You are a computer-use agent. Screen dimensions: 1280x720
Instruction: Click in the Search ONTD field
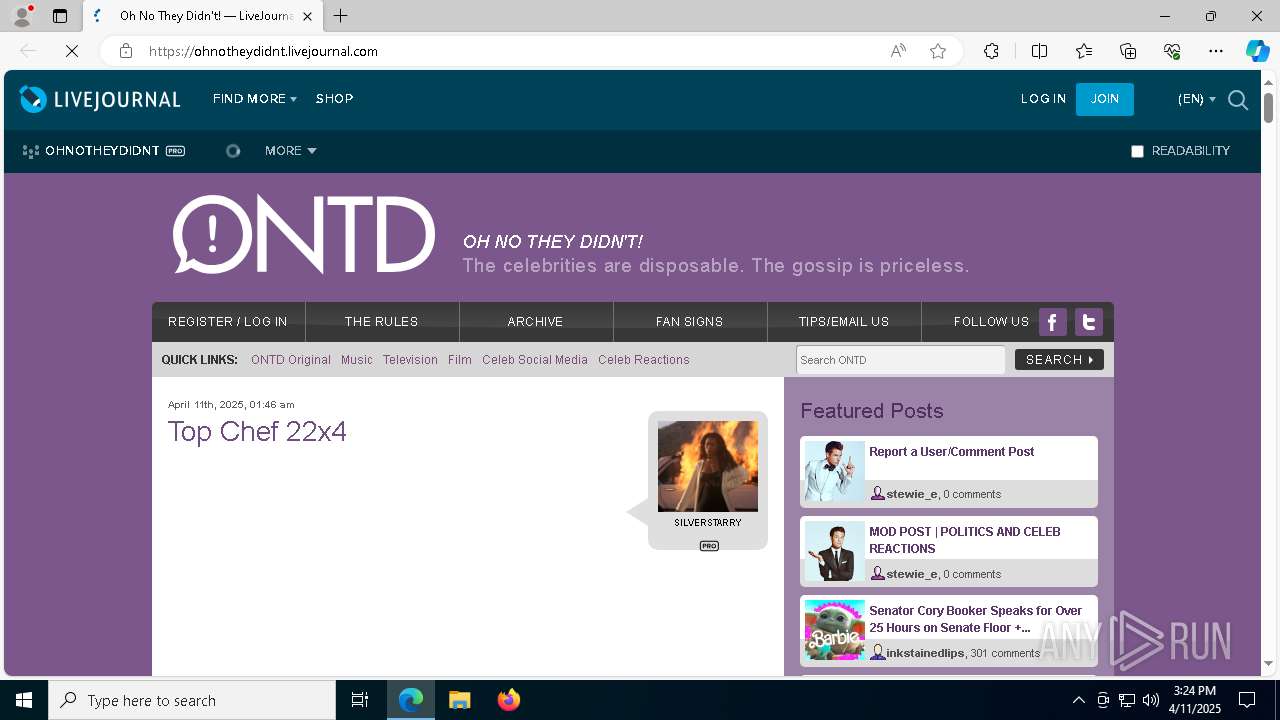pos(901,360)
